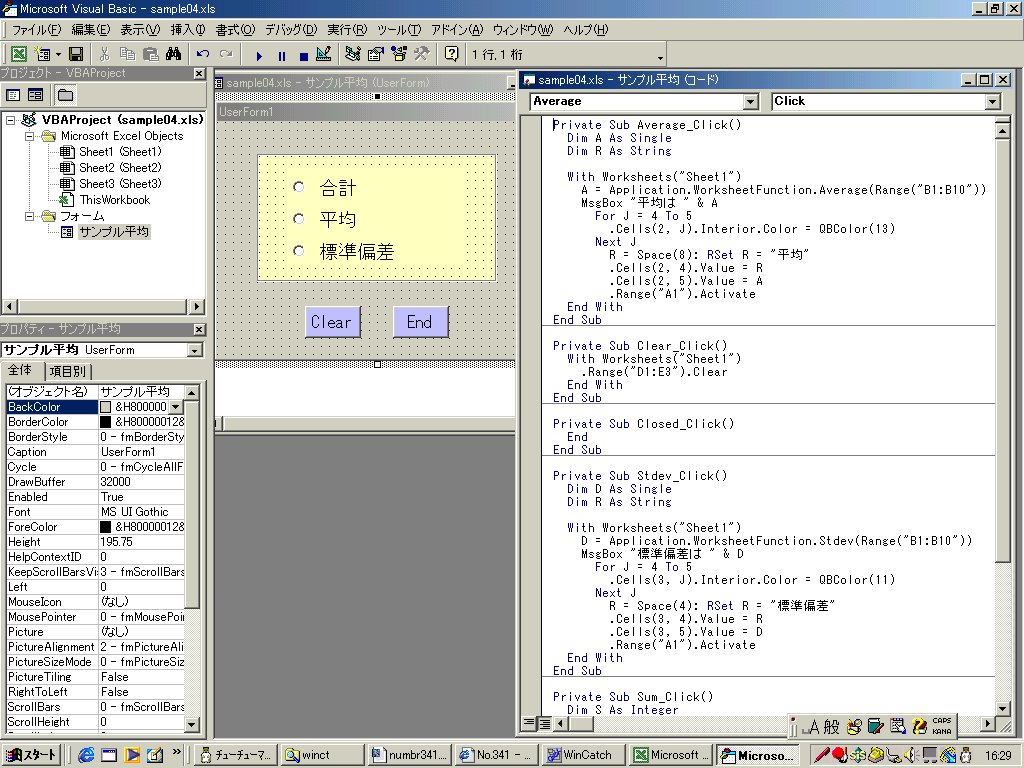Select the 平均 radio button
1024x768 pixels.
299,219
